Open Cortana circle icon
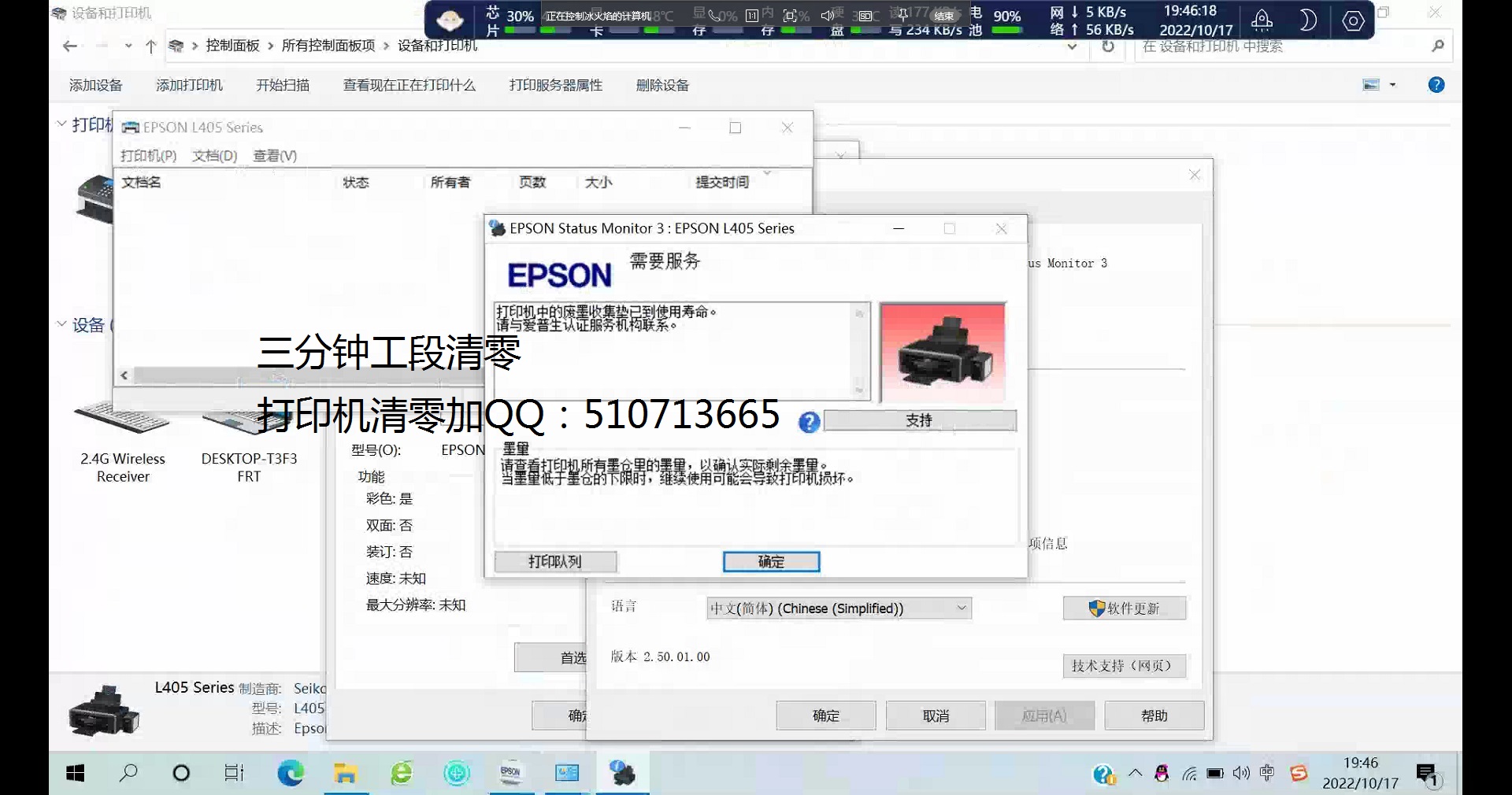This screenshot has height=795, width=1512. tap(181, 774)
